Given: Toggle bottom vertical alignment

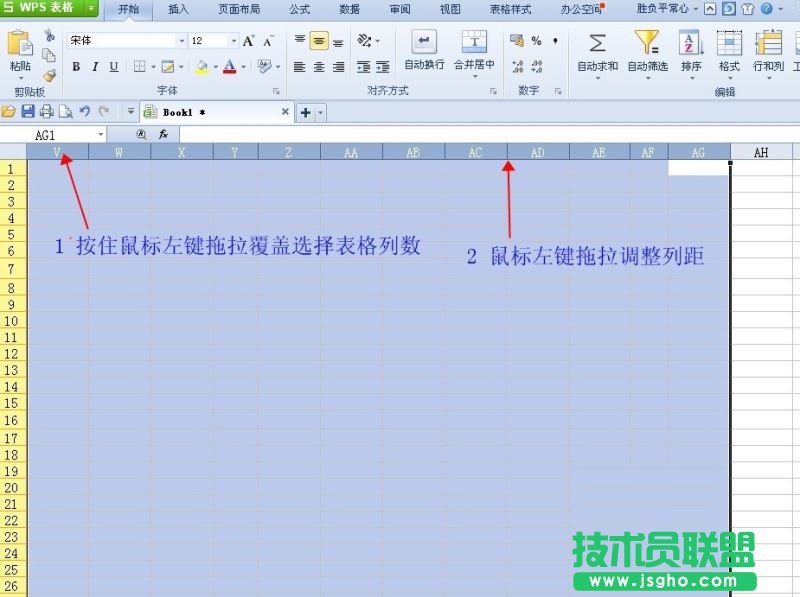Looking at the screenshot, I should (338, 43).
